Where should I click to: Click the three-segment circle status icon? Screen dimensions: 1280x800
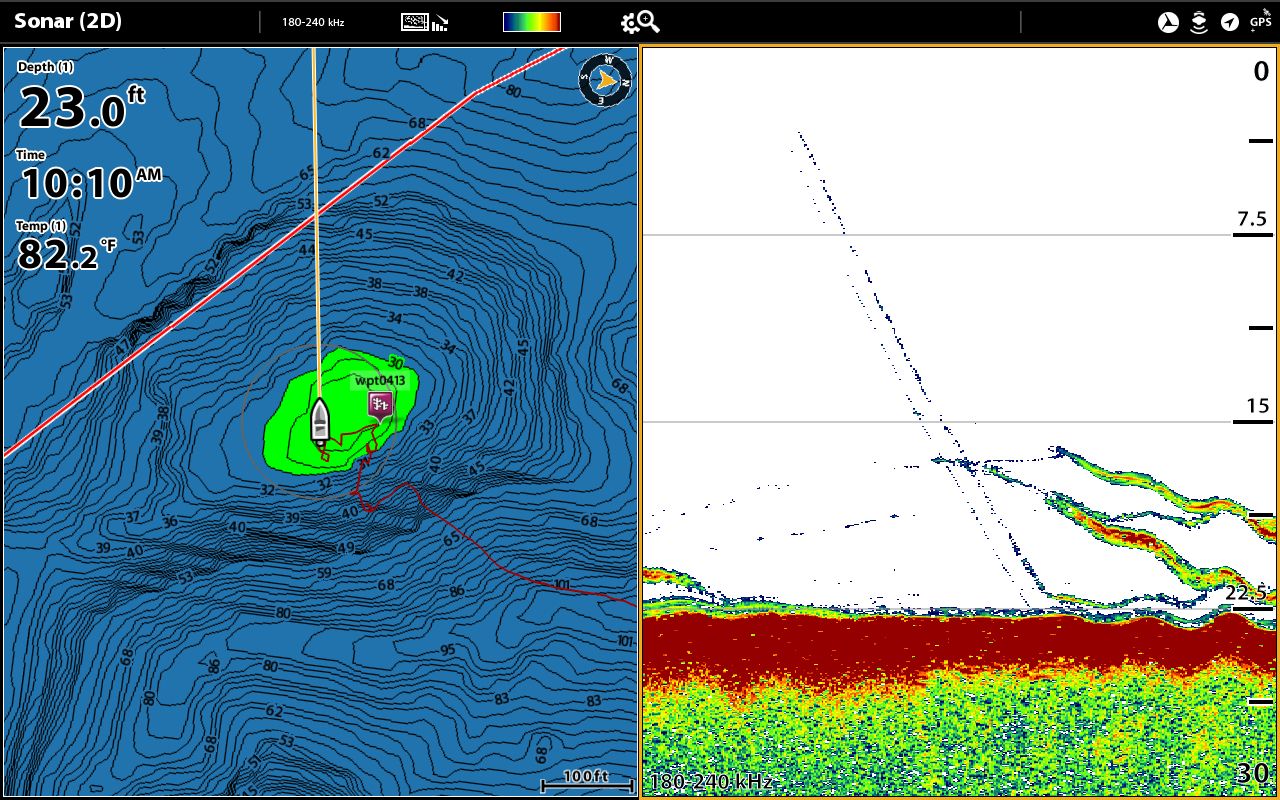tap(1168, 22)
